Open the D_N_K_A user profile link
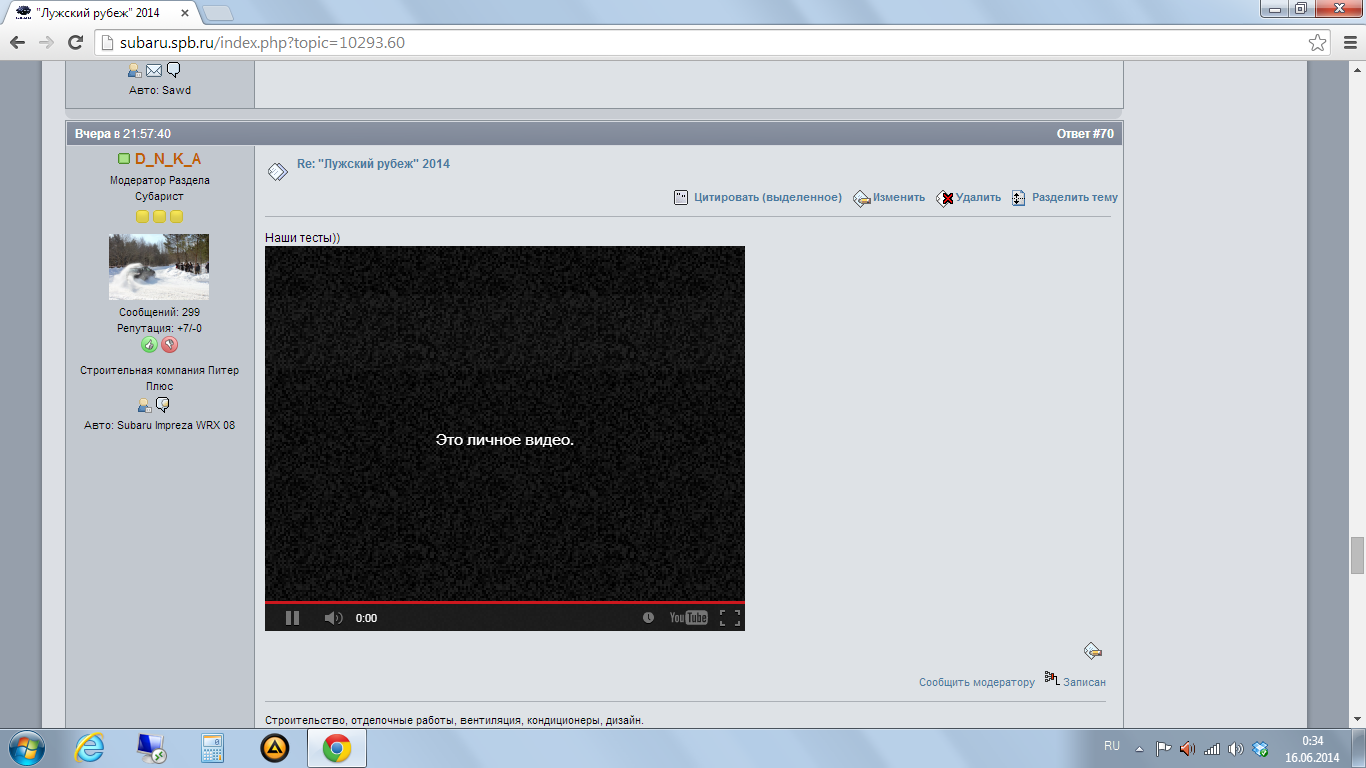The width and height of the screenshot is (1366, 768). tap(167, 159)
